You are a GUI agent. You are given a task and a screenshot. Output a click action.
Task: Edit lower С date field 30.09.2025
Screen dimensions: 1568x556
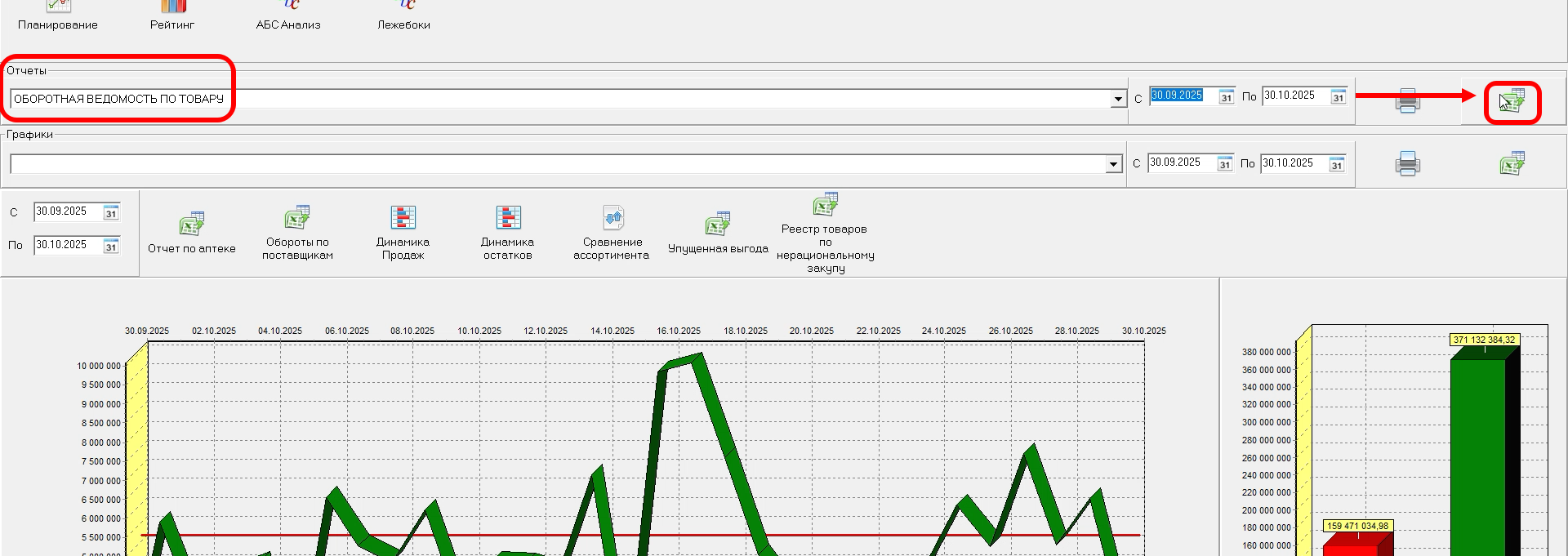click(69, 211)
